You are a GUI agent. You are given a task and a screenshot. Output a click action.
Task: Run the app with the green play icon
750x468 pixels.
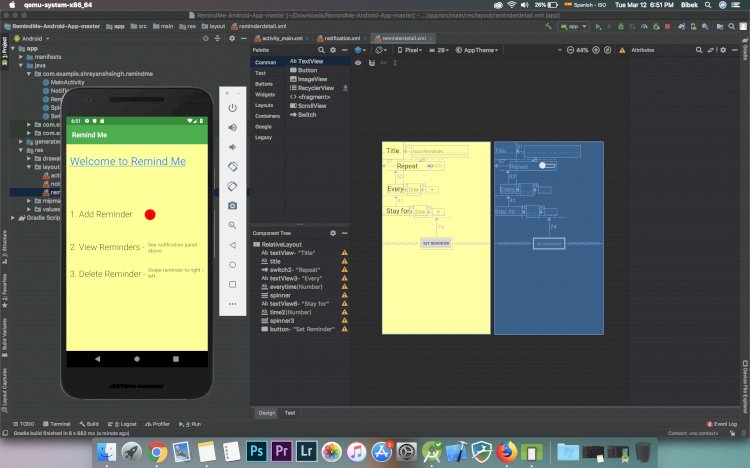coord(598,27)
